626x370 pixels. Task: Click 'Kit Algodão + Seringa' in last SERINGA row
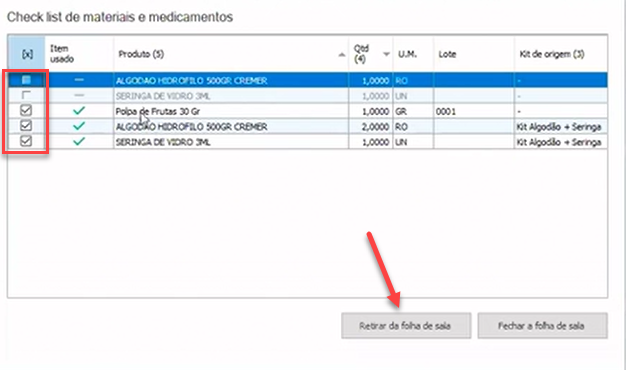pyautogui.click(x=559, y=142)
